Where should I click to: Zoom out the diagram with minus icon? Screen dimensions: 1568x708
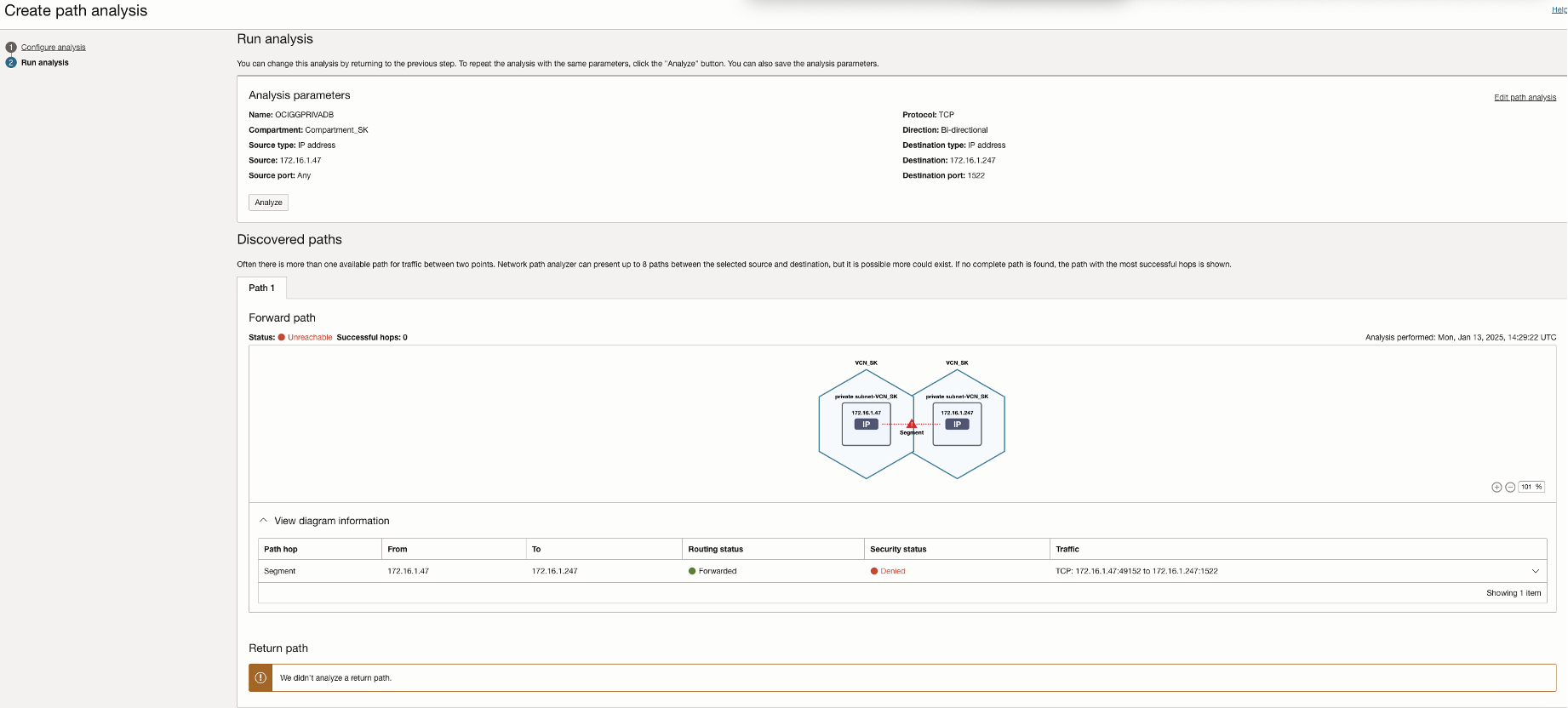[1510, 488]
